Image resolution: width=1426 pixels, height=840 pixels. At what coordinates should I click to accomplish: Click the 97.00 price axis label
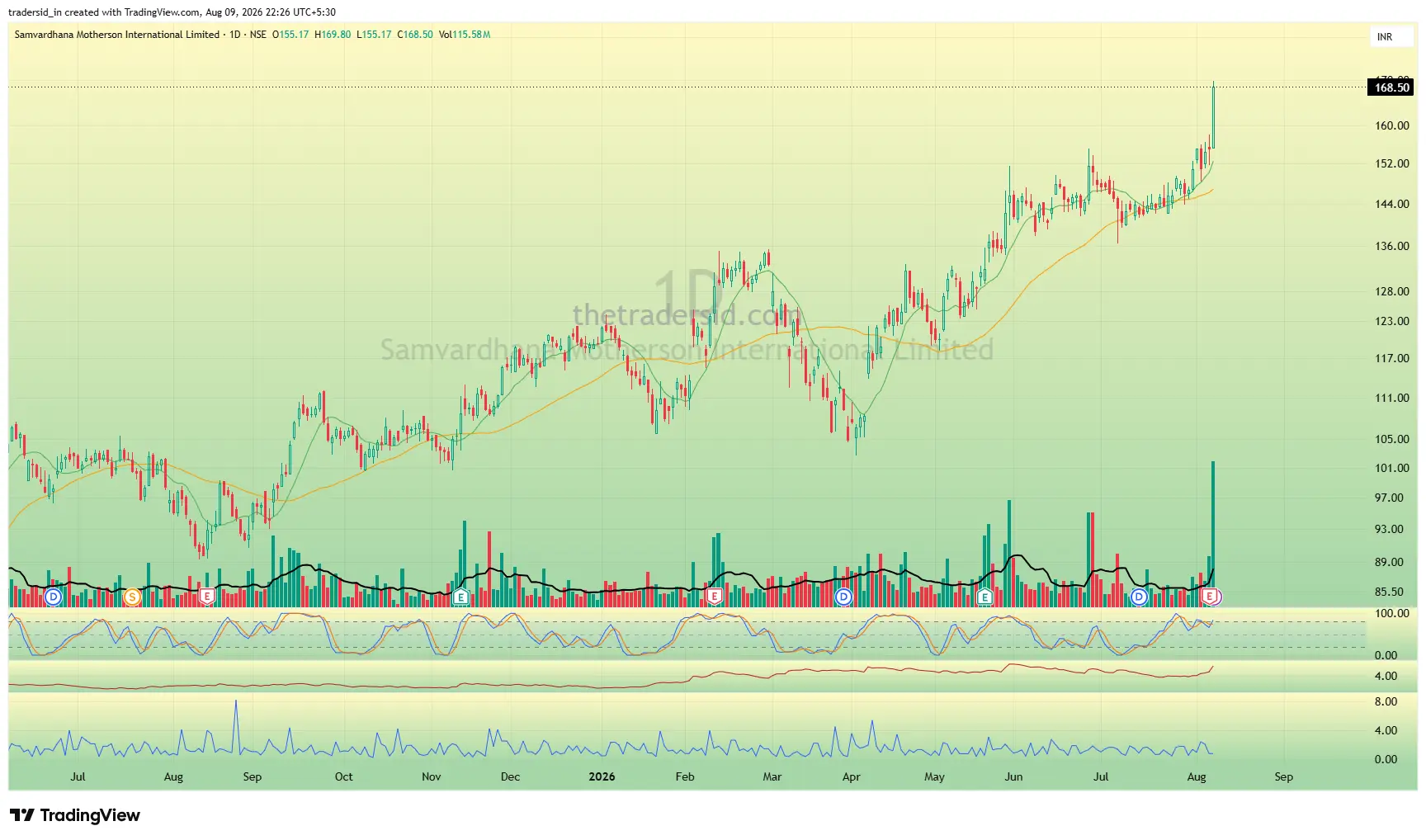tap(1389, 498)
